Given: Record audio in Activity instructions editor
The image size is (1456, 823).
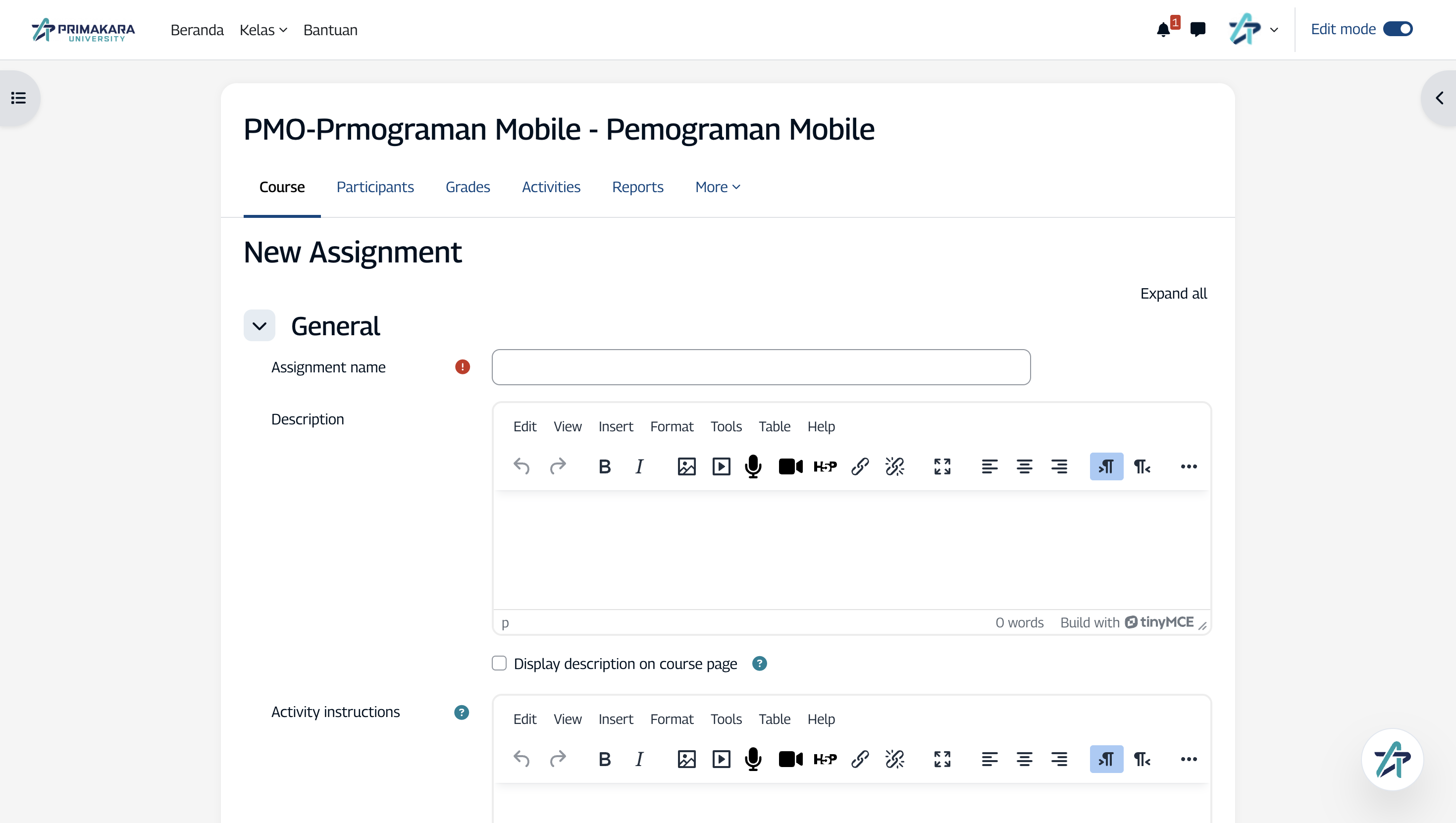Looking at the screenshot, I should pos(753,759).
